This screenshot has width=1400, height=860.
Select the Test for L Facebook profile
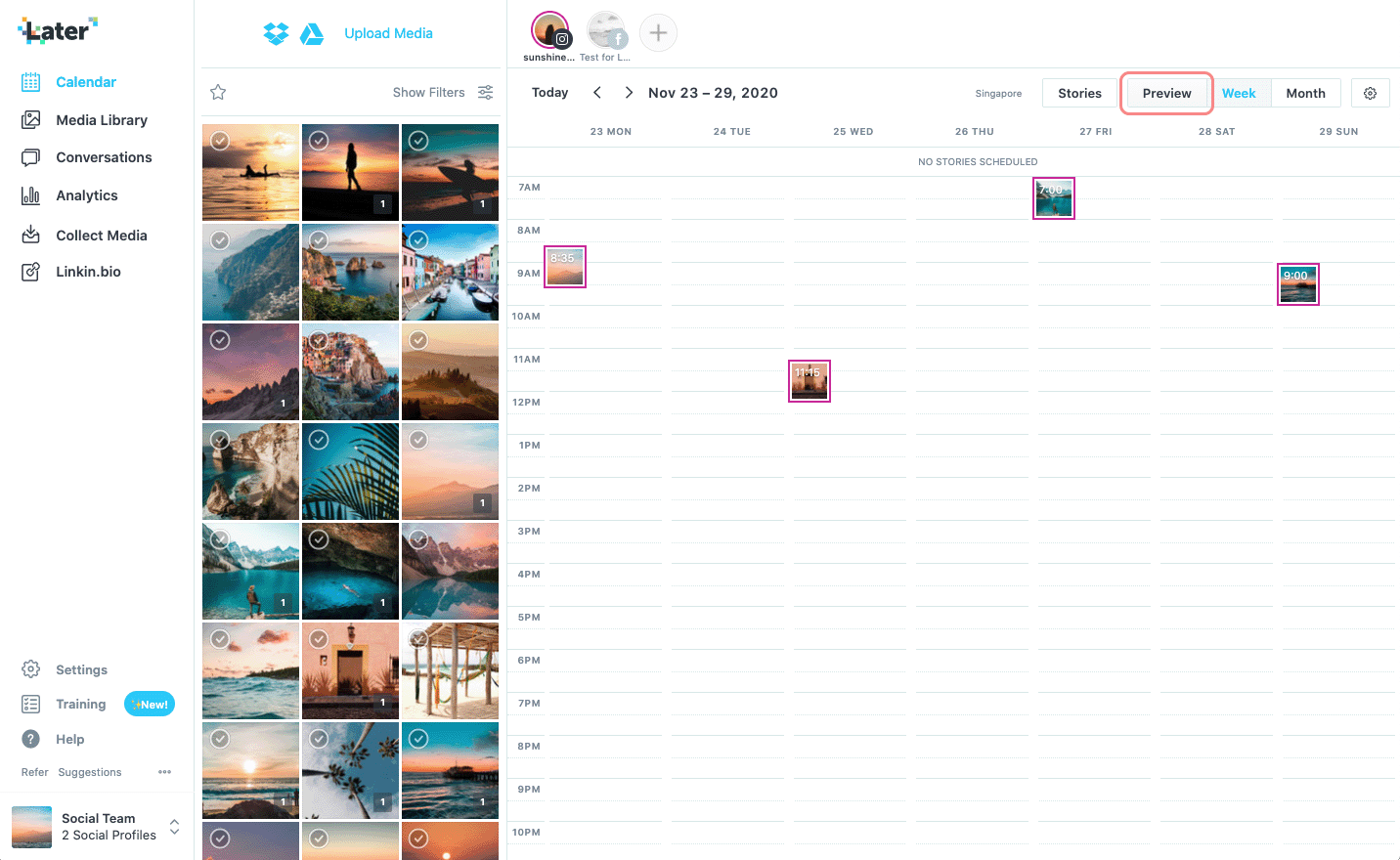(x=606, y=30)
